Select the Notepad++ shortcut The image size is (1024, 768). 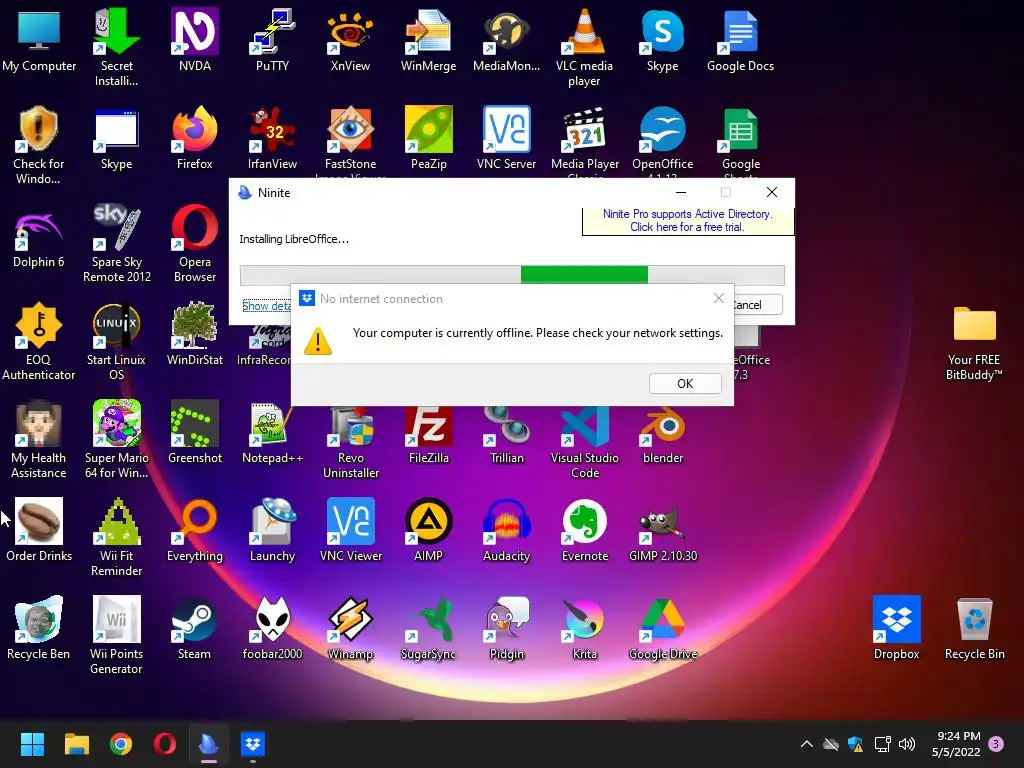272,432
